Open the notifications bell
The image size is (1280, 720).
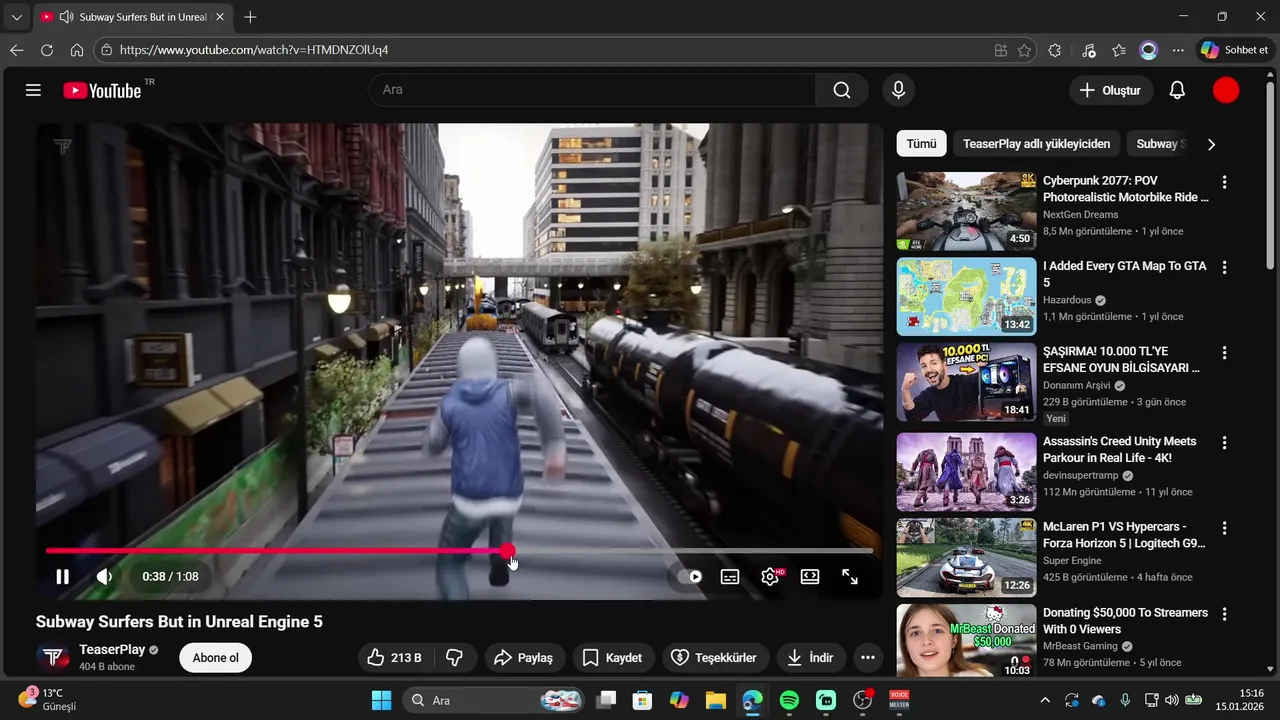(1177, 90)
